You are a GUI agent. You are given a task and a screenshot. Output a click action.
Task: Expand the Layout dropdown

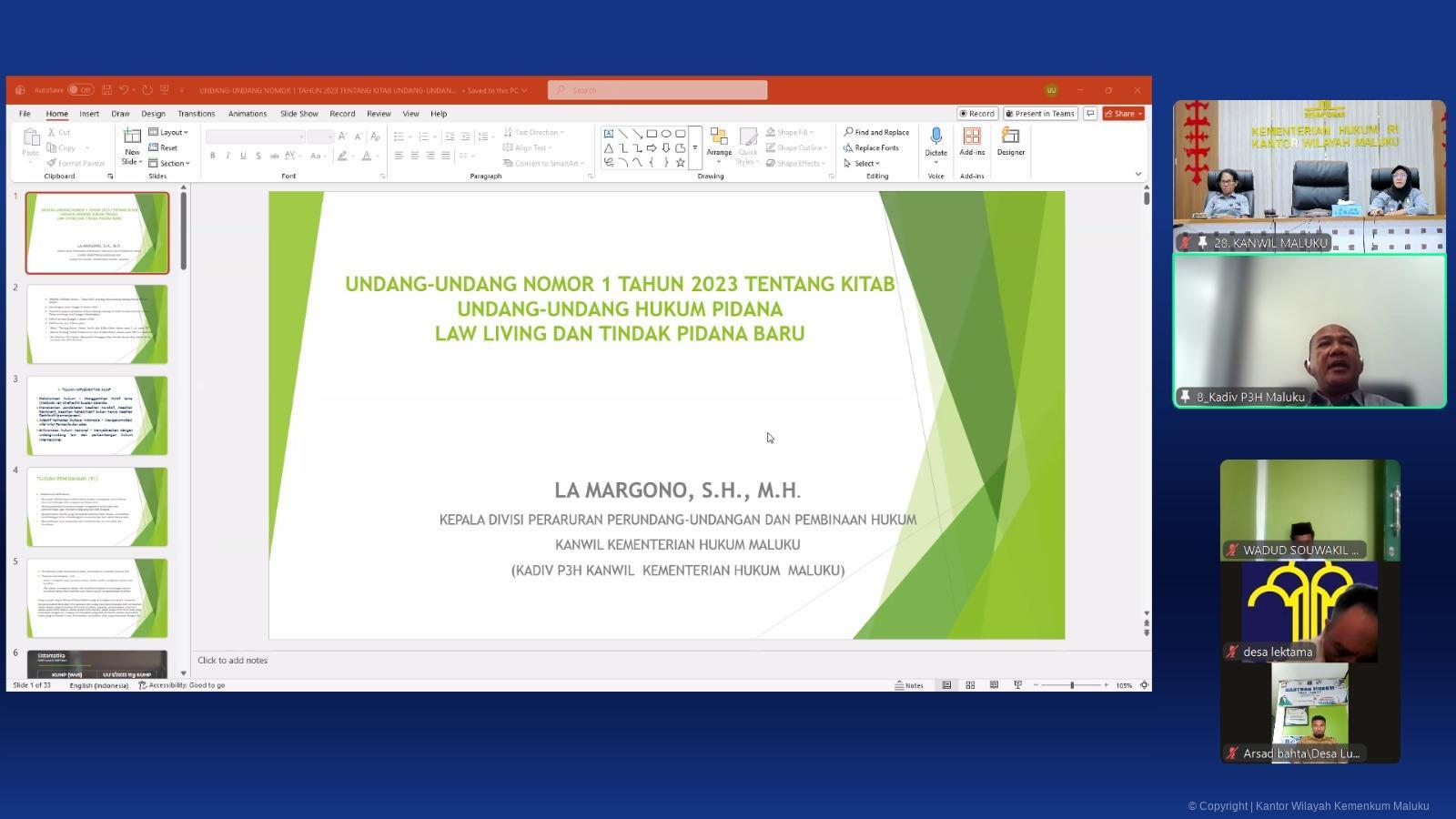(x=169, y=132)
